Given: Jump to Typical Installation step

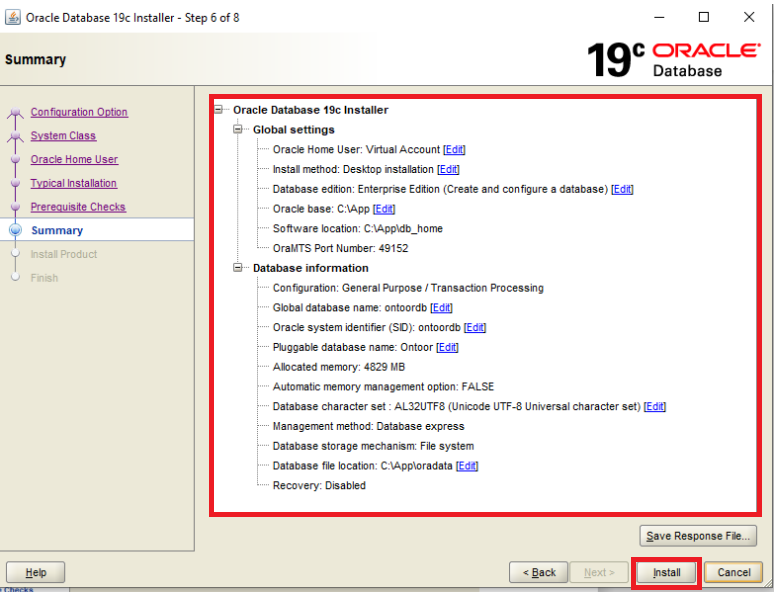Looking at the screenshot, I should tap(73, 183).
